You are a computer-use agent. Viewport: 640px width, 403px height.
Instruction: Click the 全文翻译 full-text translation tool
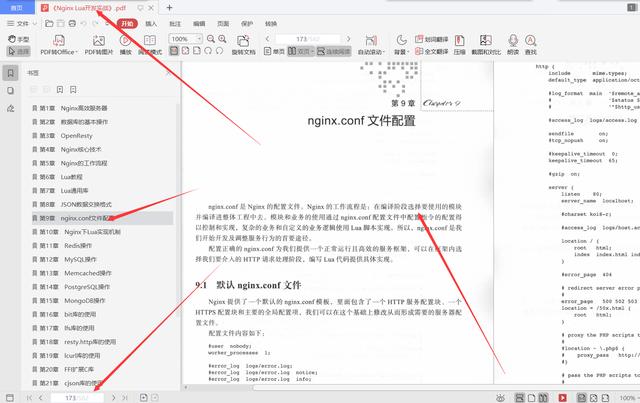[431, 51]
